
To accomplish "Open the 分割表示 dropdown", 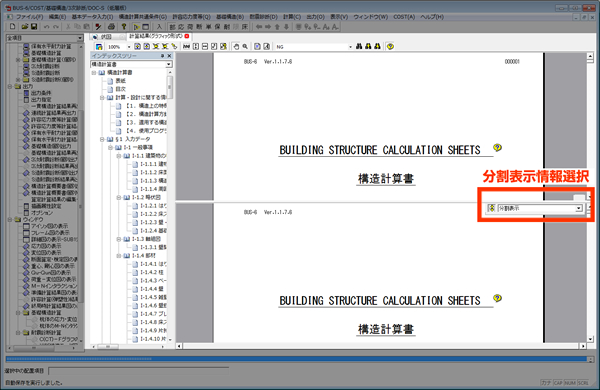I will 579,208.
